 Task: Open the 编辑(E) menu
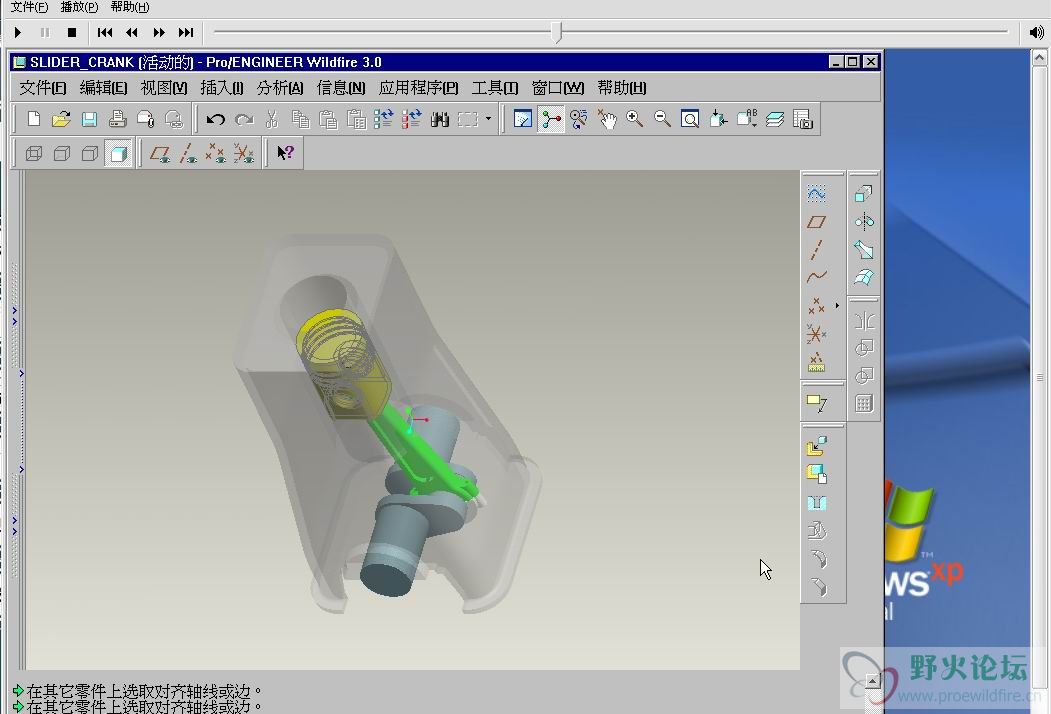(x=103, y=88)
